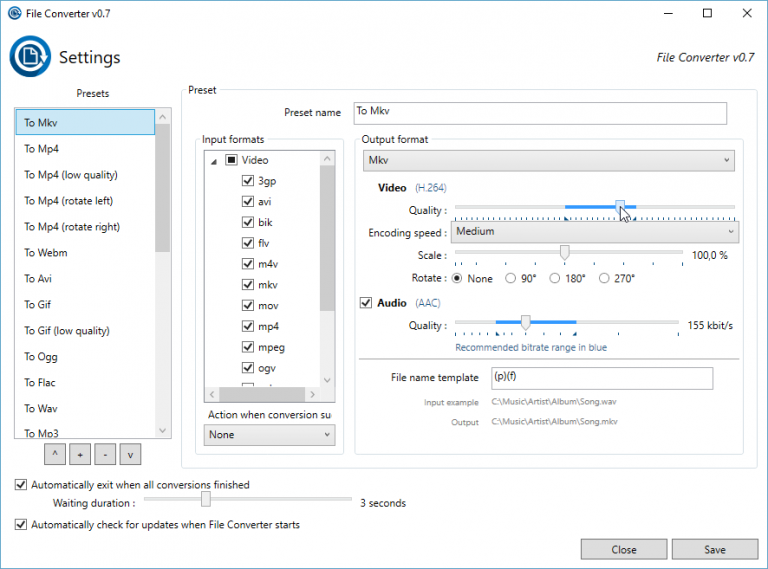
Task: Disable automatic update check on start
Action: point(21,524)
